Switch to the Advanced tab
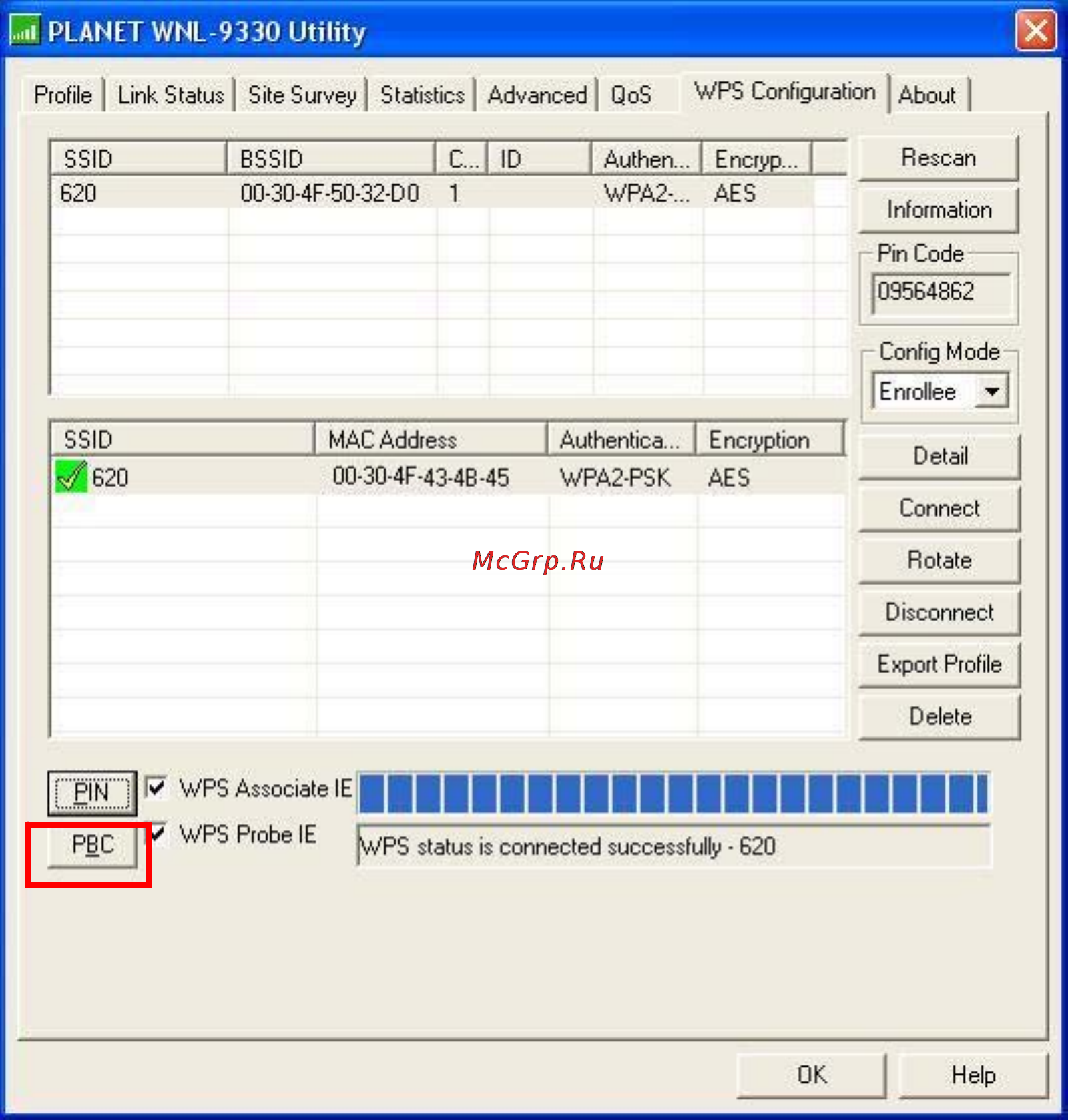The height and width of the screenshot is (1120, 1068). point(537,95)
